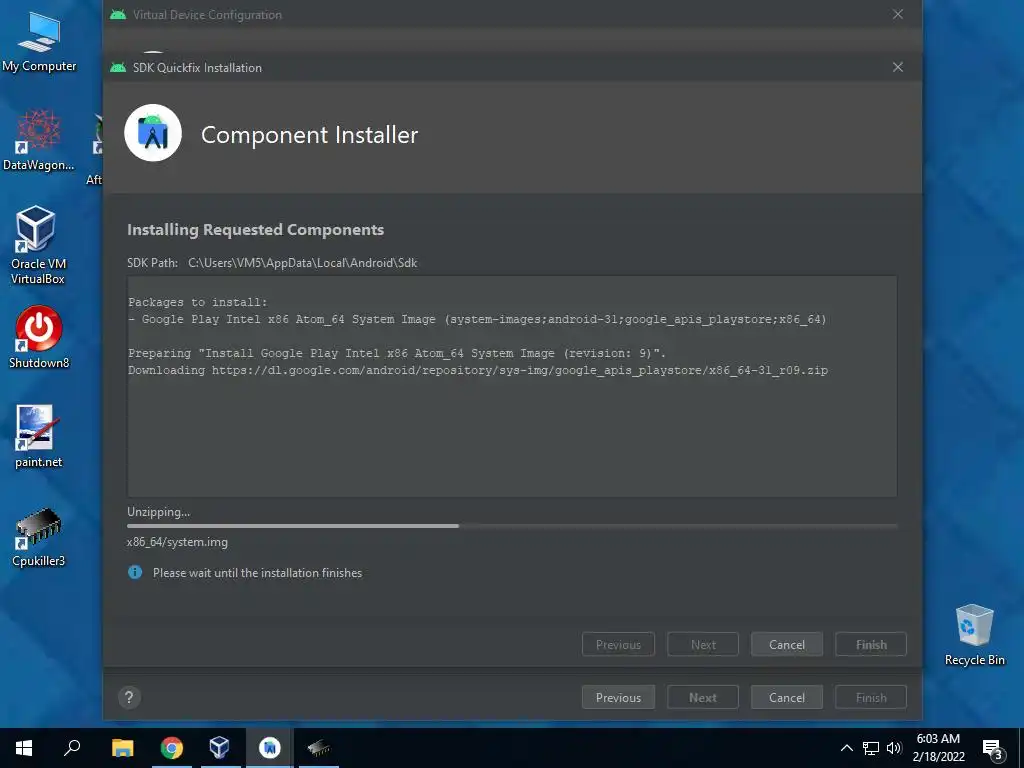This screenshot has height=768, width=1024.
Task: Click Previous in the Virtual Device Configuration window
Action: pos(618,697)
